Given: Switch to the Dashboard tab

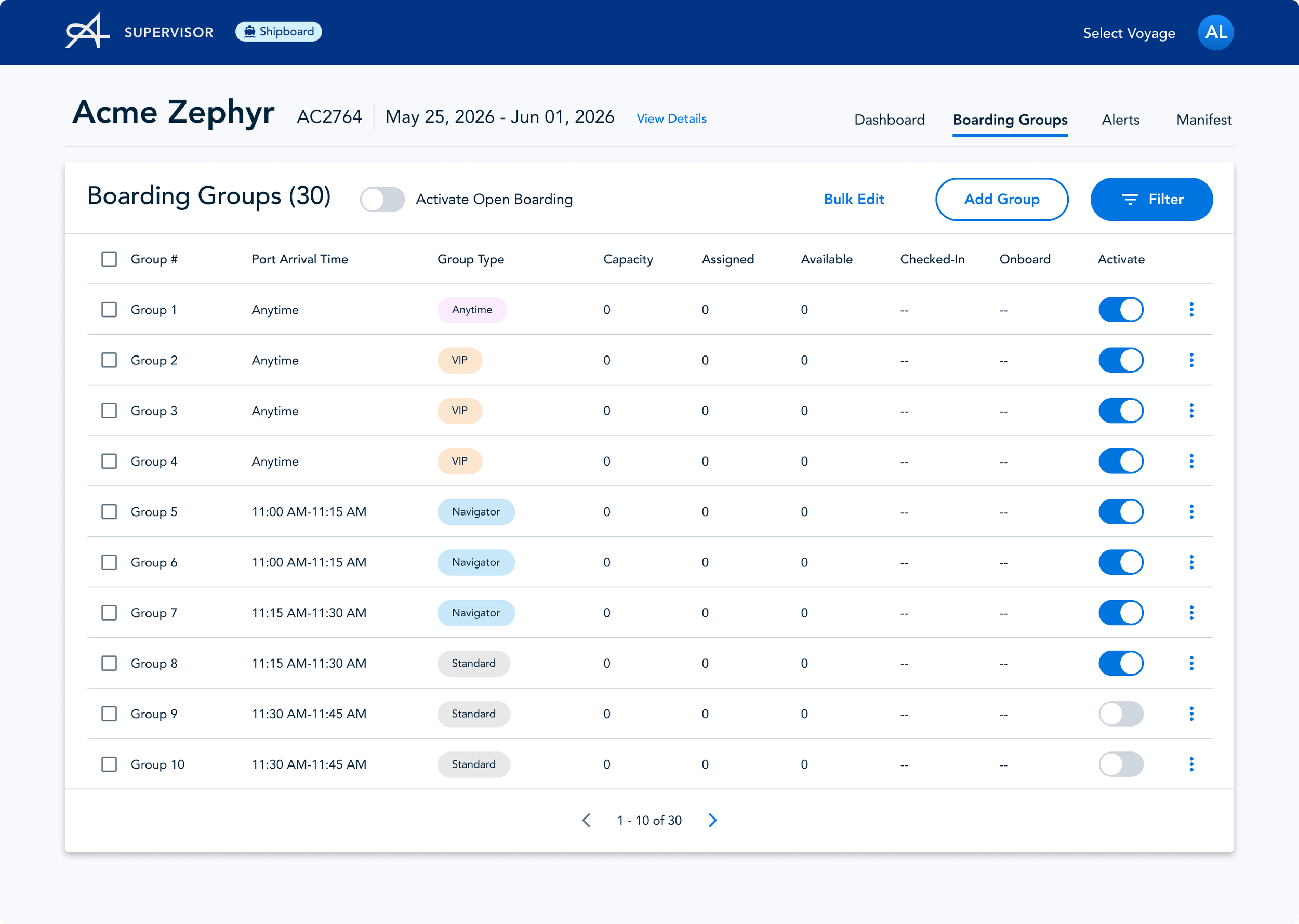Looking at the screenshot, I should tap(889, 120).
